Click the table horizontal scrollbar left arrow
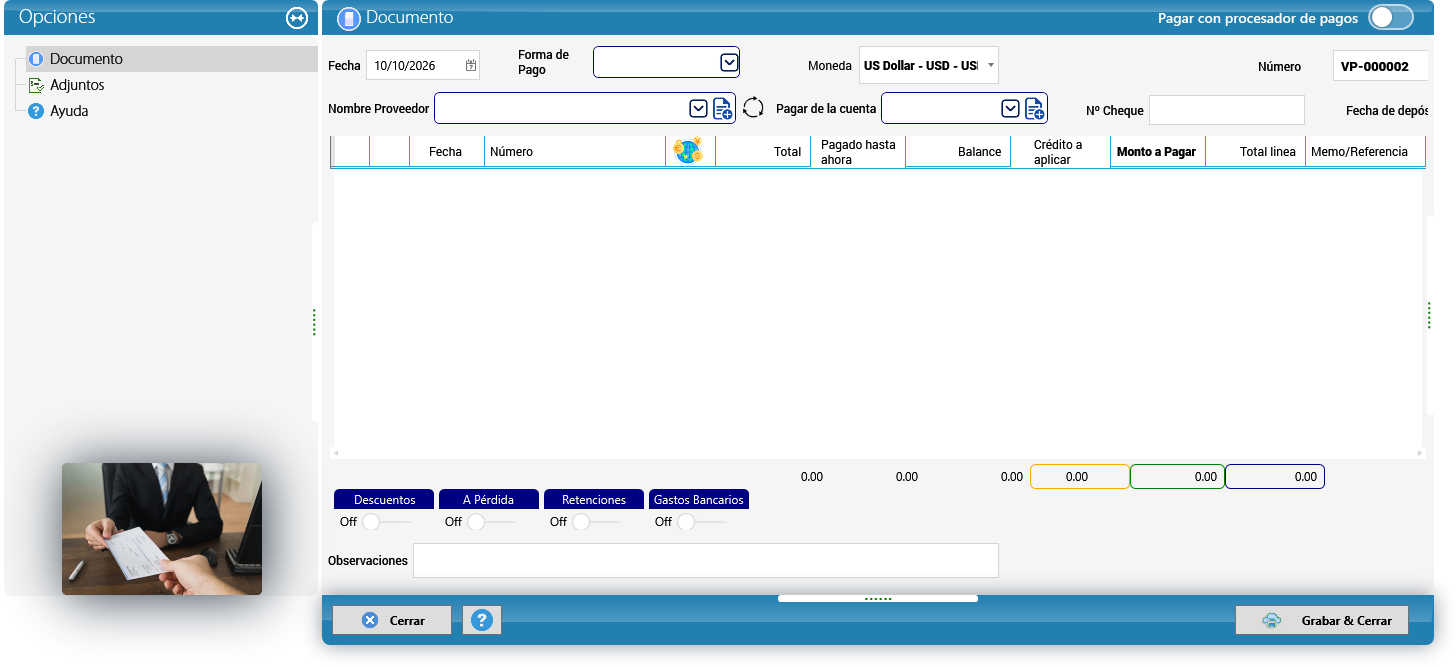Image resolution: width=1456 pixels, height=667 pixels. 336,453
